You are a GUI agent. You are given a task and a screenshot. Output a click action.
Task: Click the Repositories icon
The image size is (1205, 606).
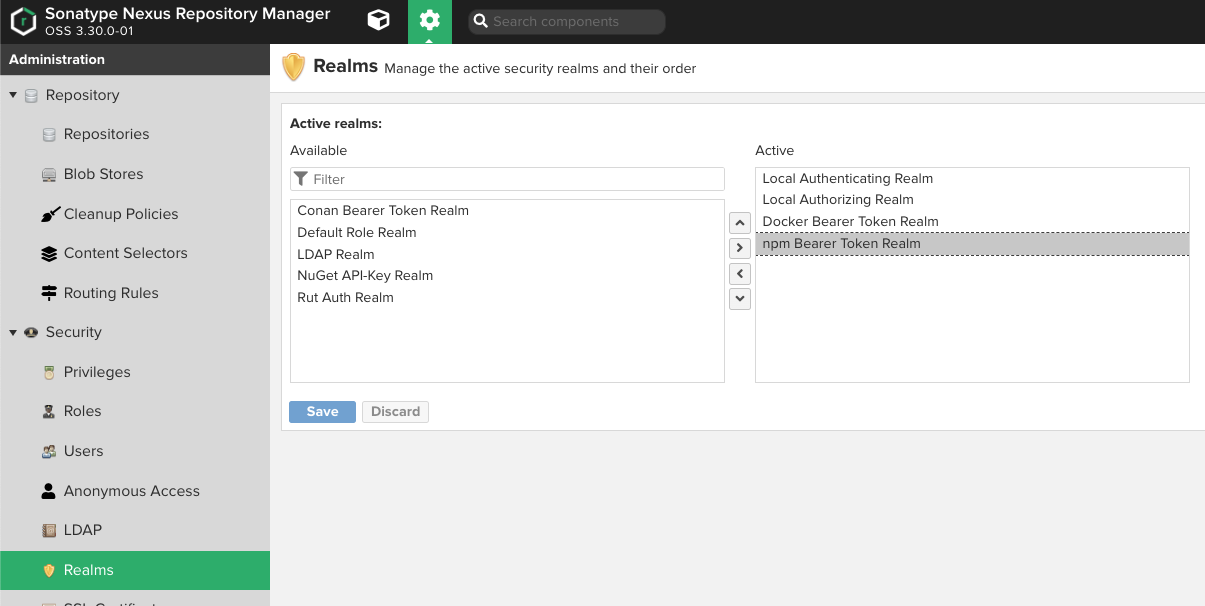[49, 134]
